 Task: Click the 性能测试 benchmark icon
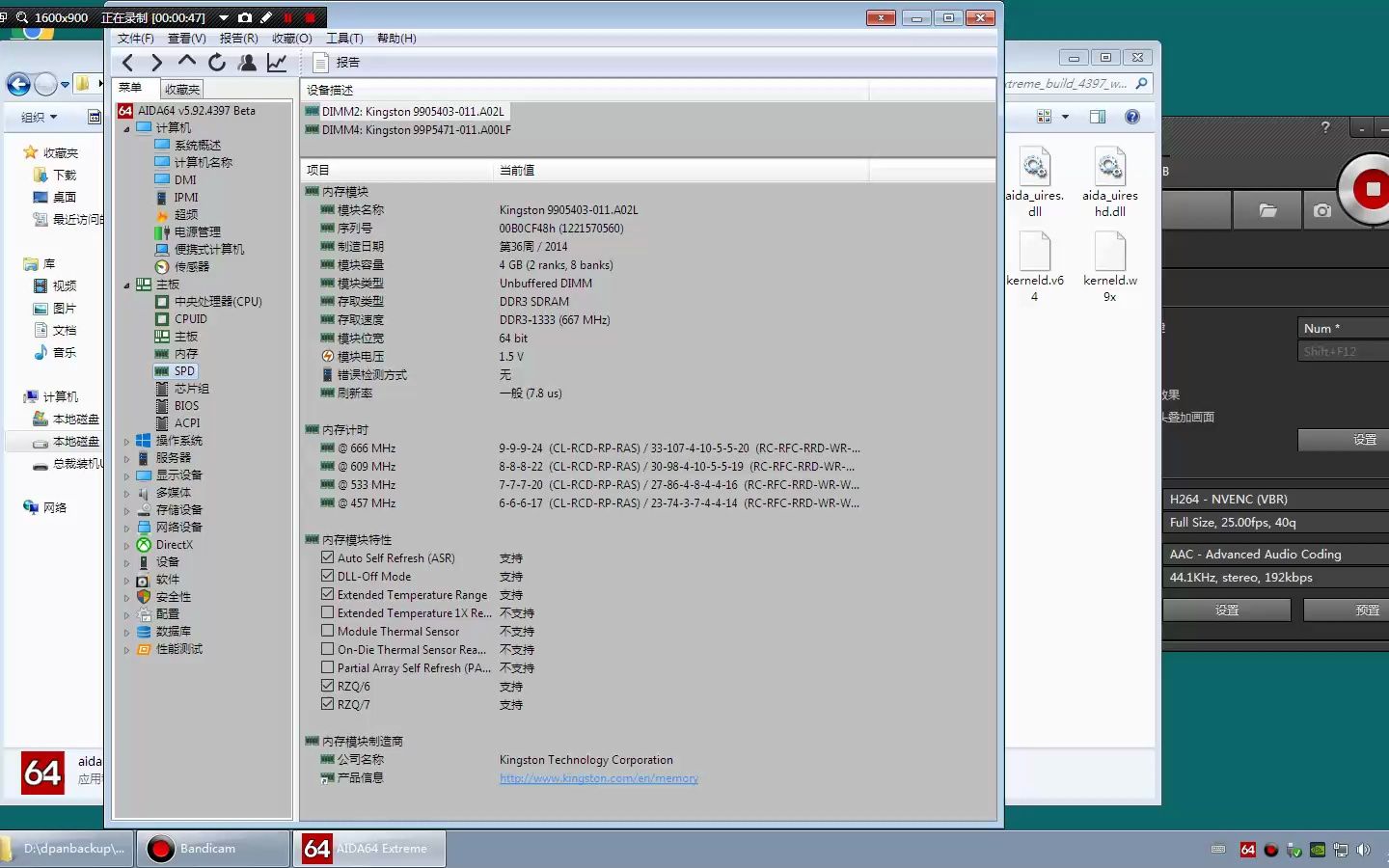(144, 649)
